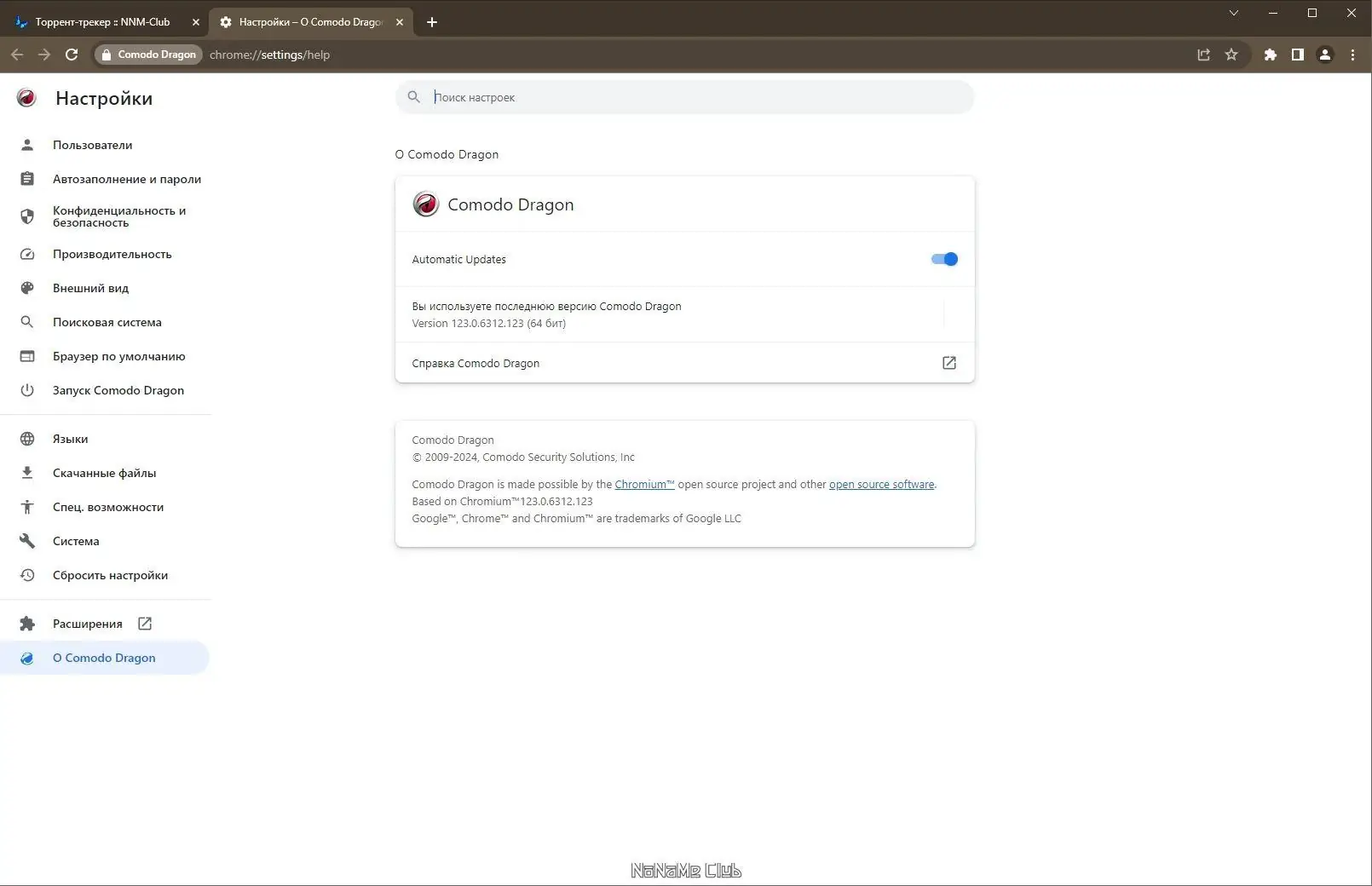Open Пользователи settings section
Image resolution: width=1372 pixels, height=886 pixels.
(x=106, y=145)
